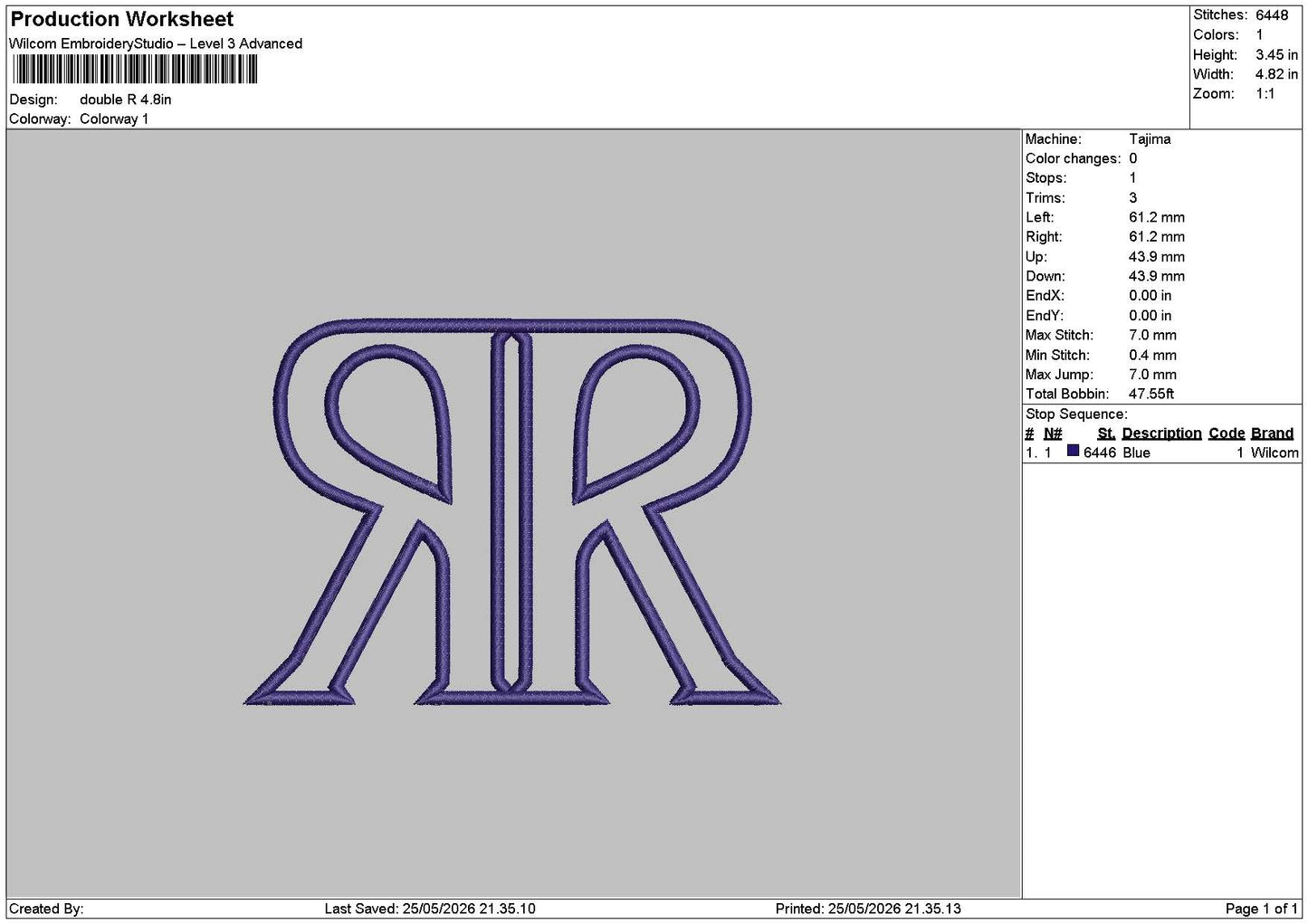
Task: Click the stitch count 6446 in stop sequence
Action: (x=1100, y=453)
